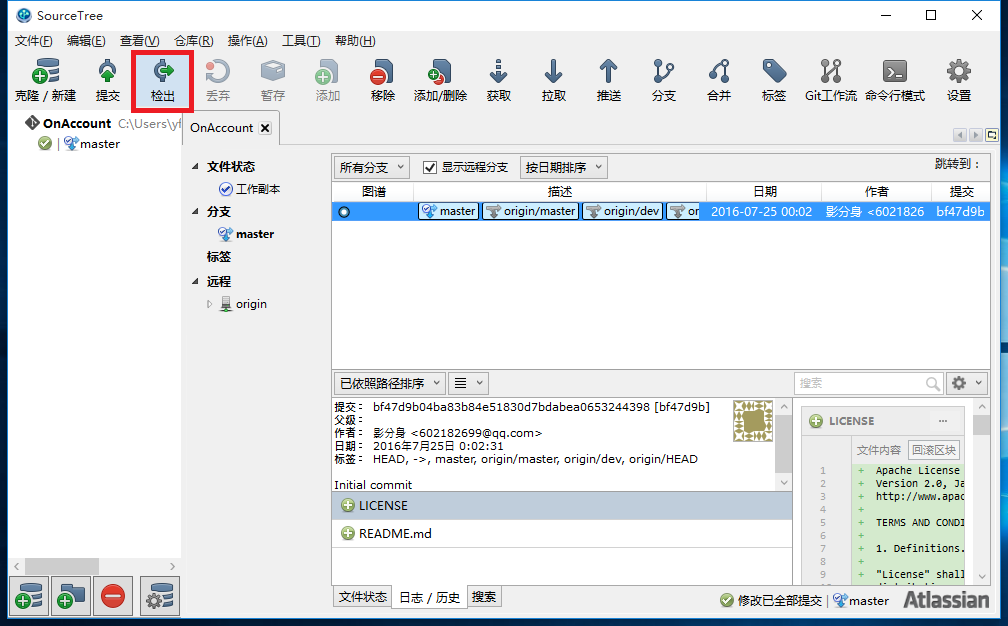Viewport: 1008px width, 626px height.
Task: Open the 帮助(H) menu
Action: [355, 40]
